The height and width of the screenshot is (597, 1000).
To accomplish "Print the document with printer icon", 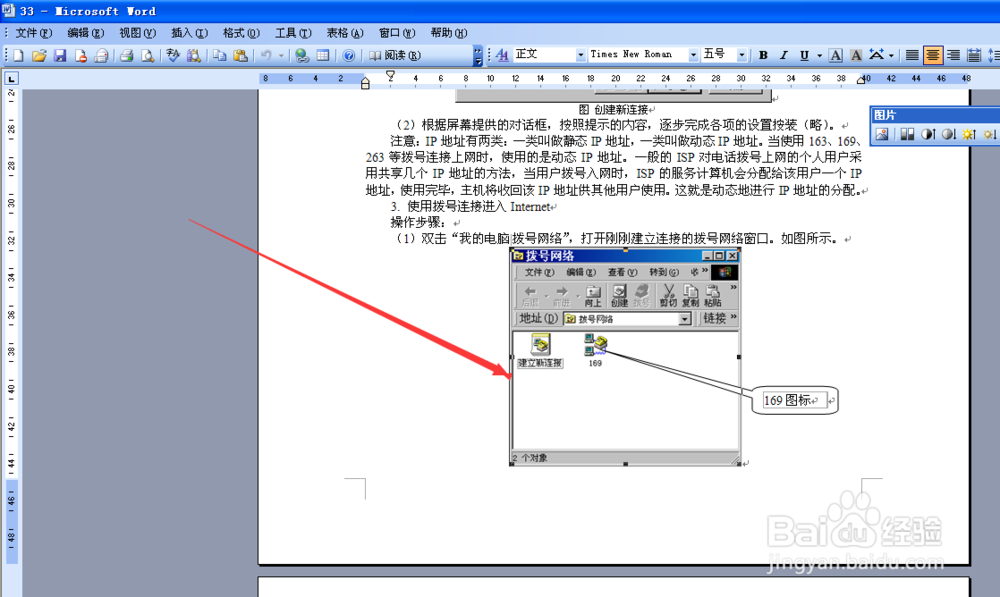I will (x=127, y=55).
